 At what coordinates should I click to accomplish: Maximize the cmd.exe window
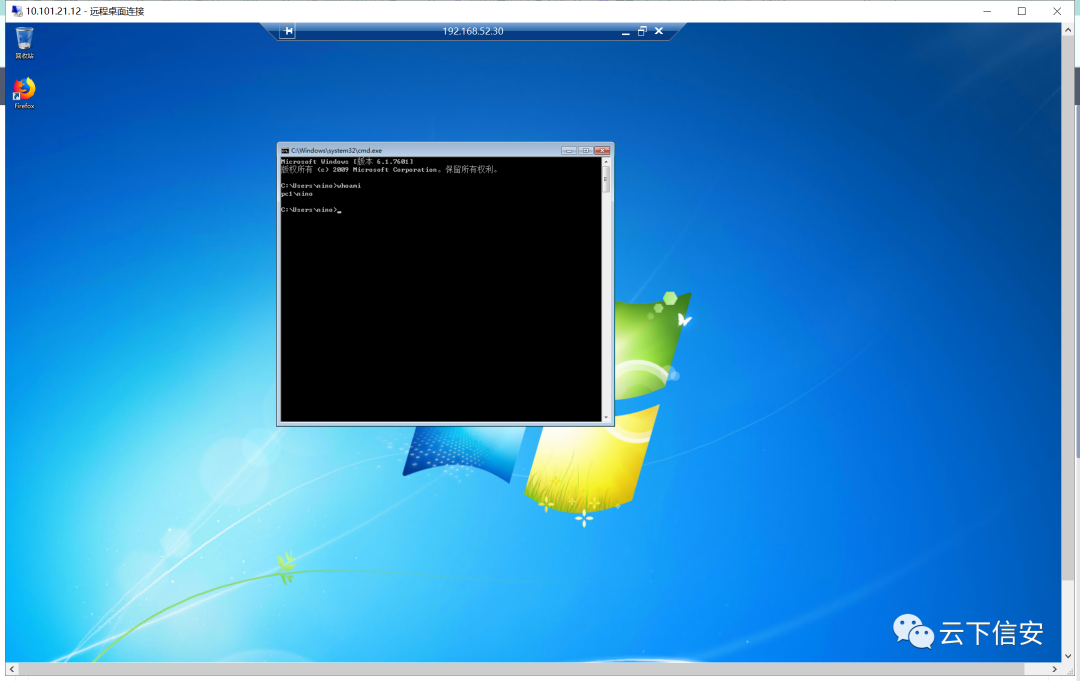585,150
